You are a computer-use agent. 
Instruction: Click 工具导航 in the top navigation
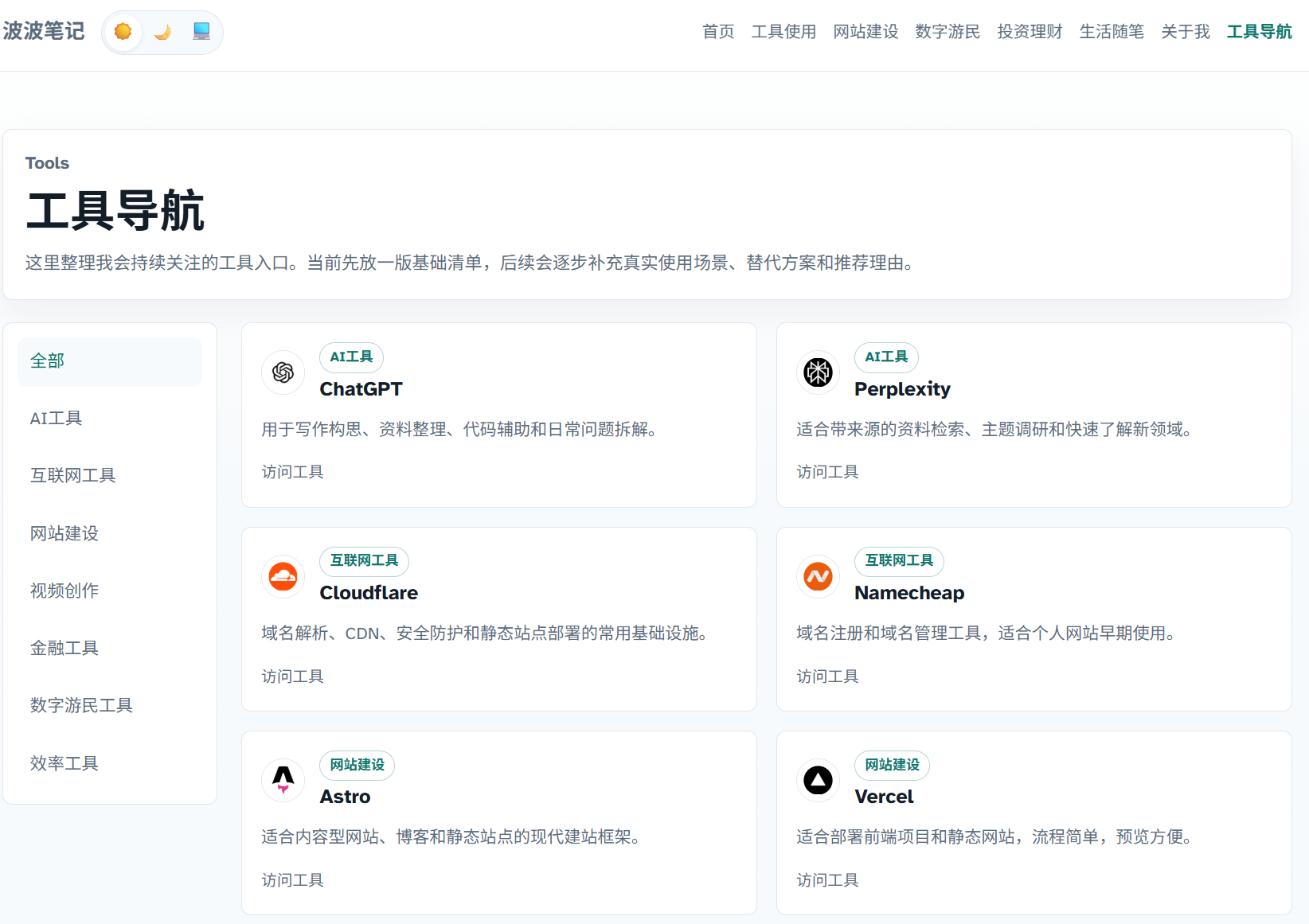[x=1259, y=32]
